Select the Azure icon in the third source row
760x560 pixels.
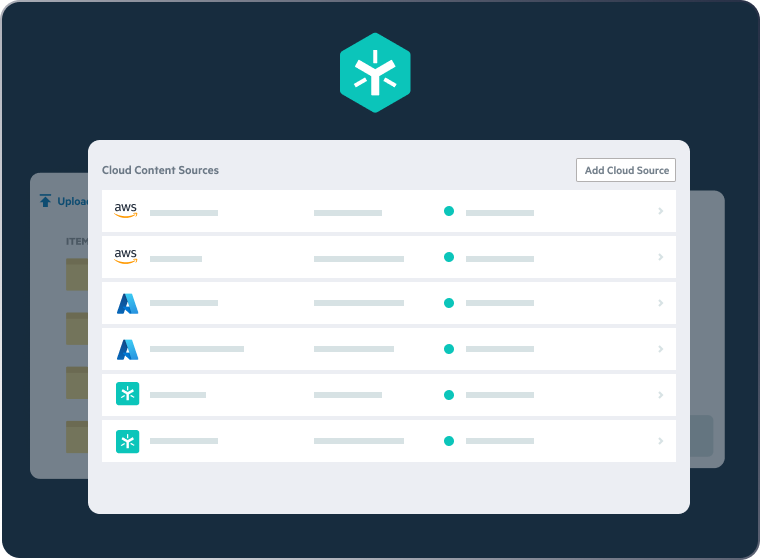click(127, 303)
